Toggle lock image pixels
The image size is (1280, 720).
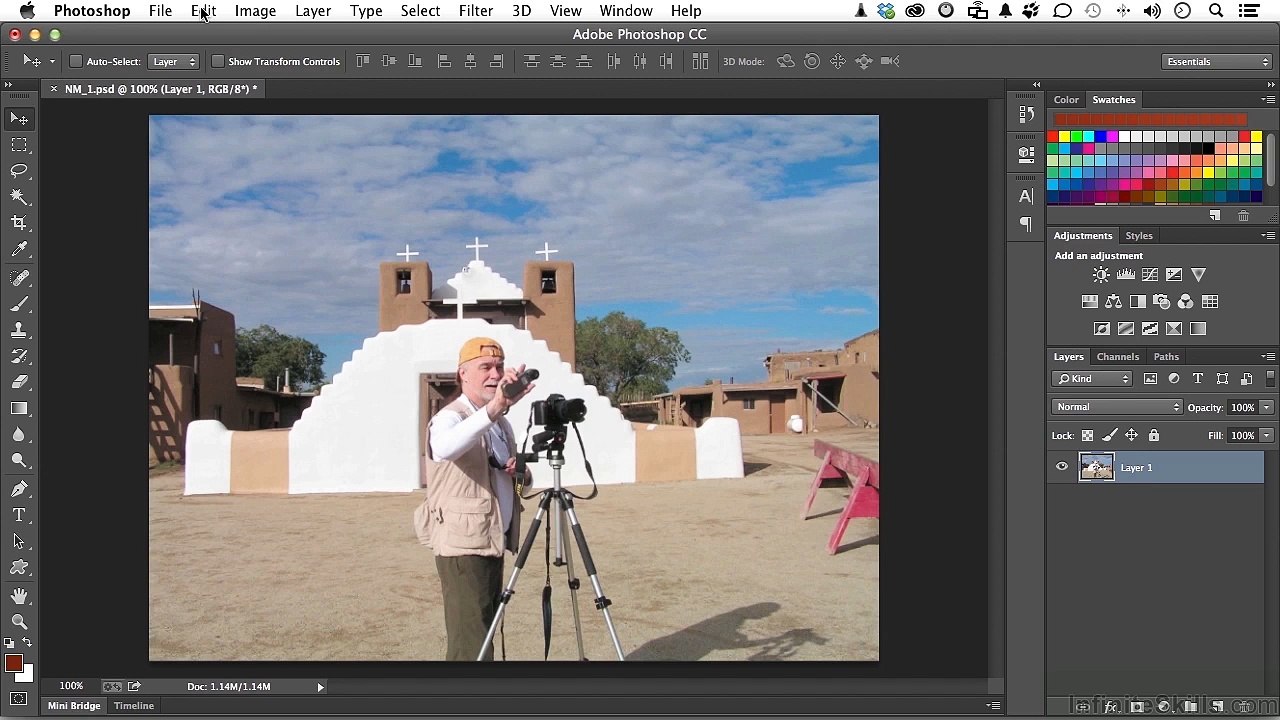[1110, 436]
